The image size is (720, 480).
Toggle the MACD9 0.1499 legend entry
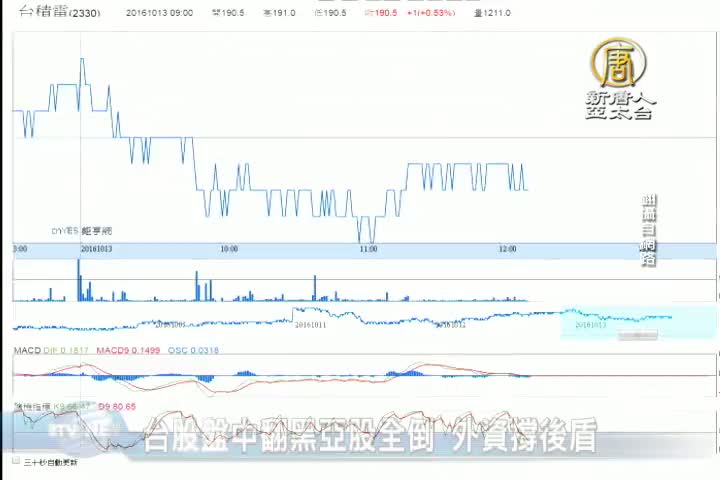(x=127, y=350)
